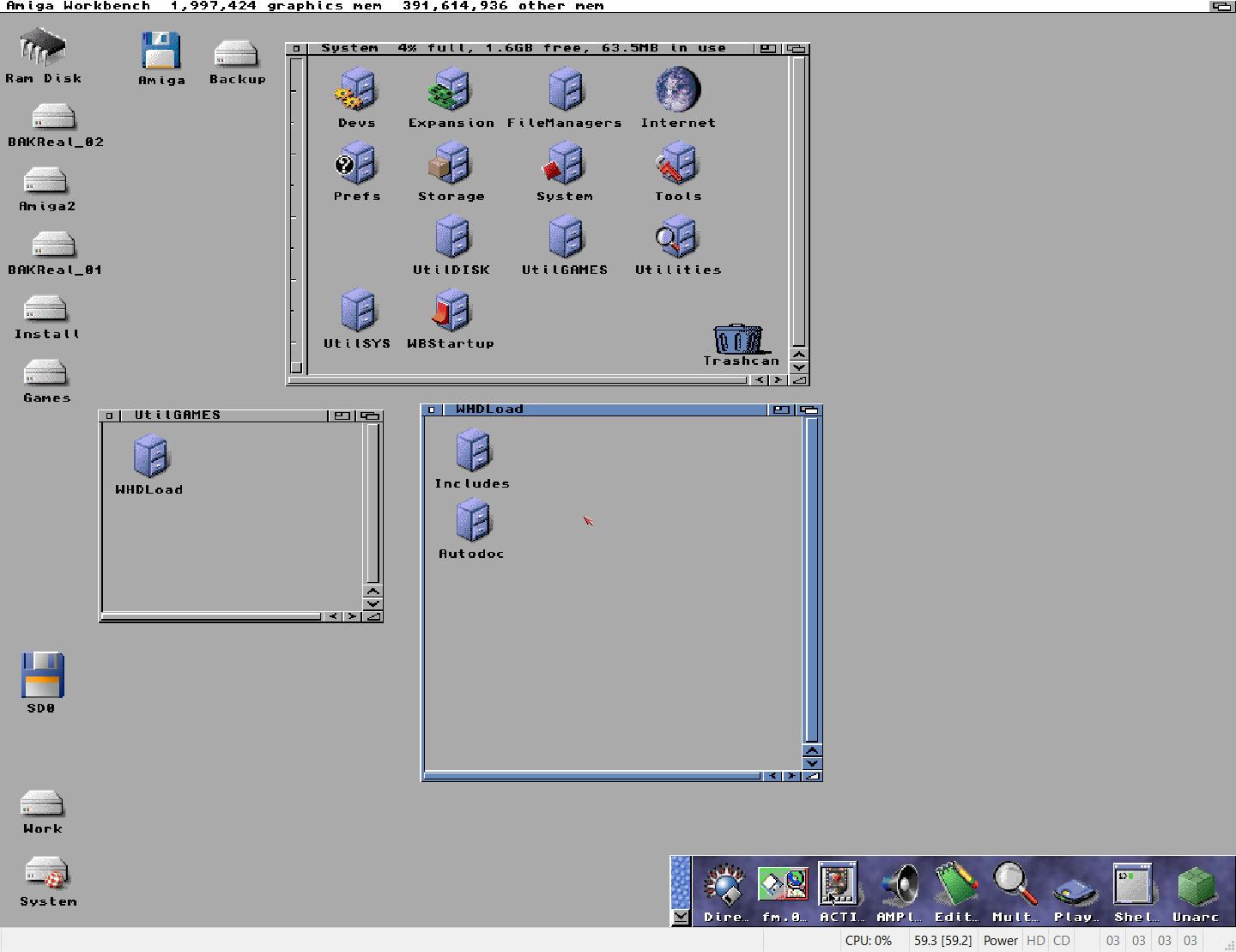Launch the Unarc cube icon in dock
This screenshot has width=1236, height=952.
pyautogui.click(x=1196, y=887)
